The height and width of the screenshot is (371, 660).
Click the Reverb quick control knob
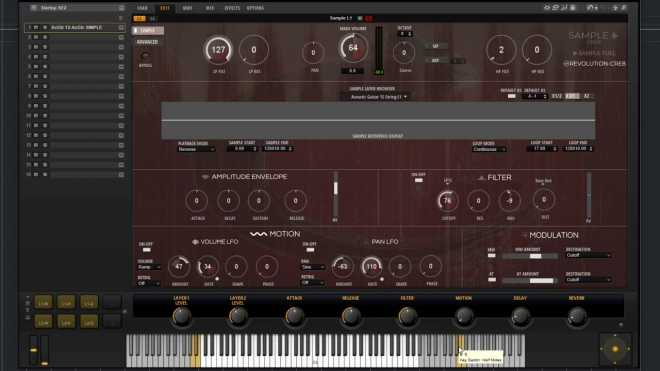[x=577, y=316]
